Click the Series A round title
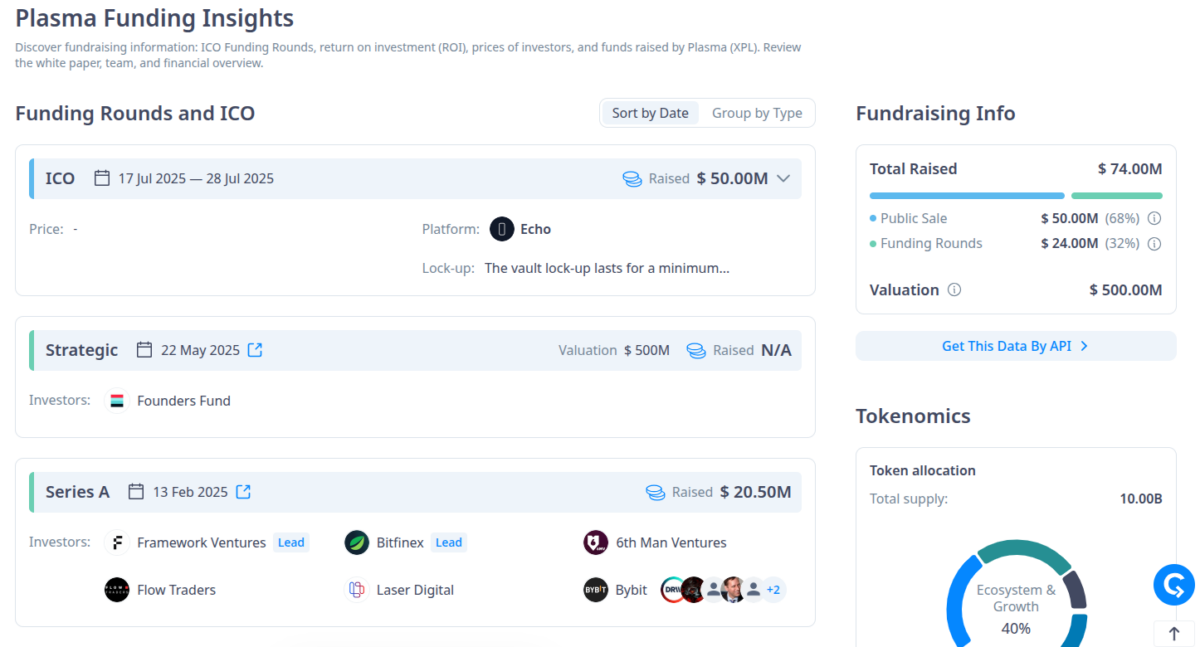This screenshot has width=1200, height=647. click(77, 492)
